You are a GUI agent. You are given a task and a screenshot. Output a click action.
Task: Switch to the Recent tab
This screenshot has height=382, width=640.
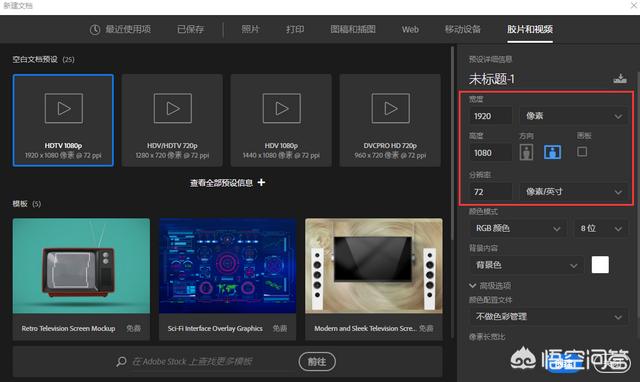tap(120, 29)
